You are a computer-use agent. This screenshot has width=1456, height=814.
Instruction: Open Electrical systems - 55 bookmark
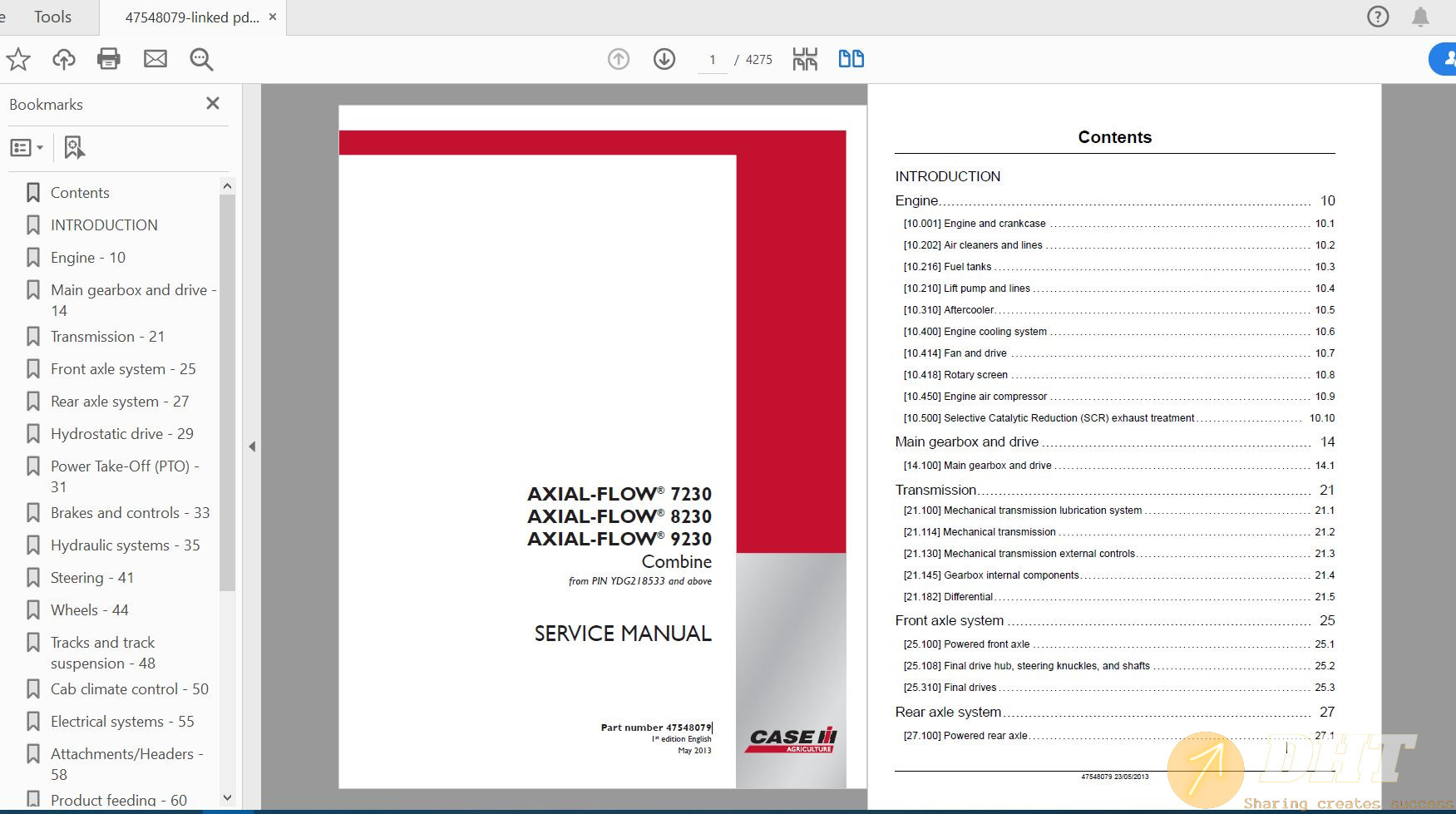coord(122,722)
